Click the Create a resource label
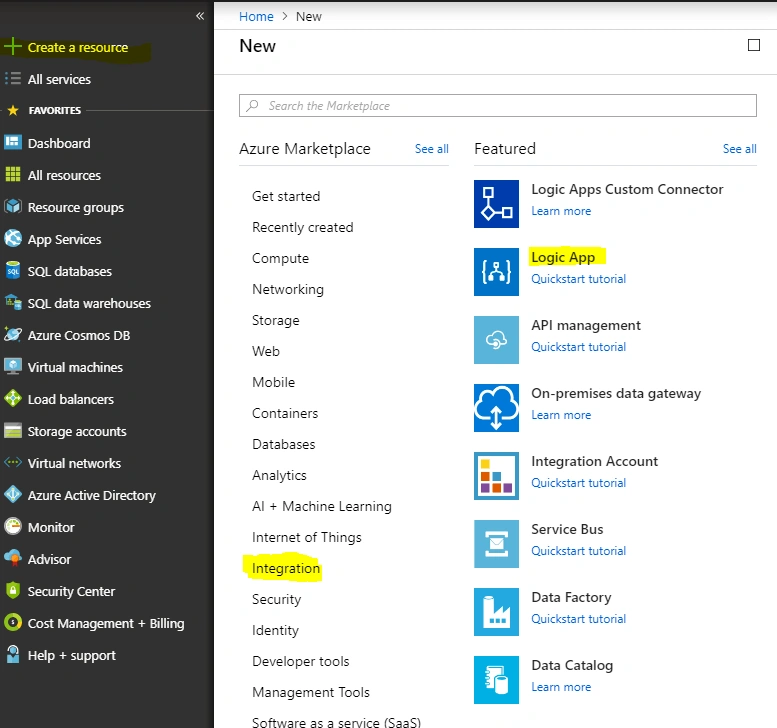This screenshot has height=728, width=777. tap(78, 47)
